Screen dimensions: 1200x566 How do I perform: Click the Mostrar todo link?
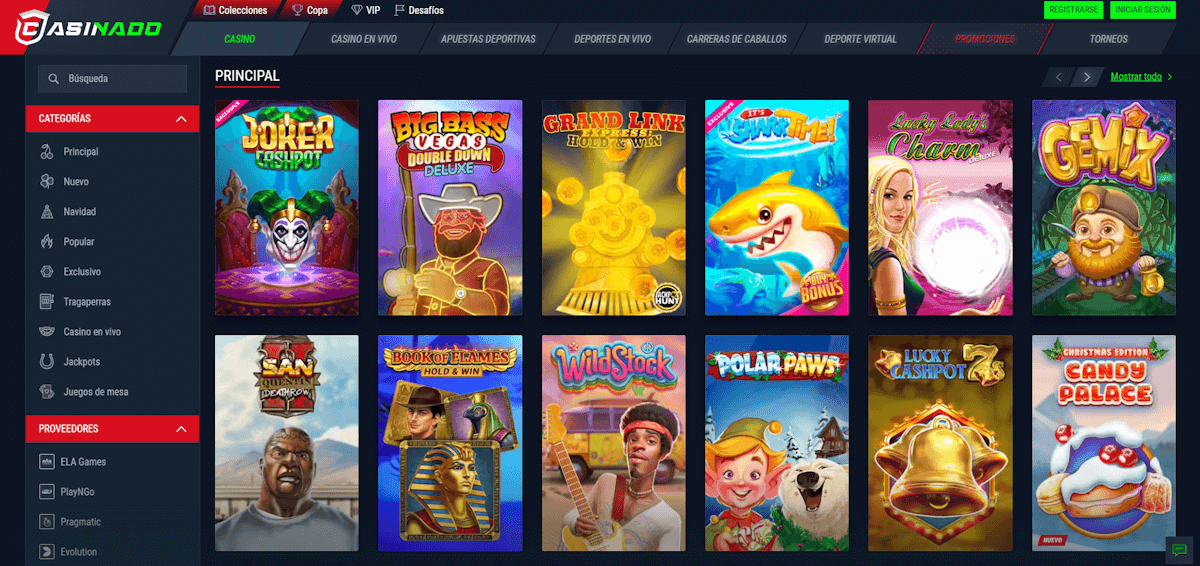click(1136, 77)
